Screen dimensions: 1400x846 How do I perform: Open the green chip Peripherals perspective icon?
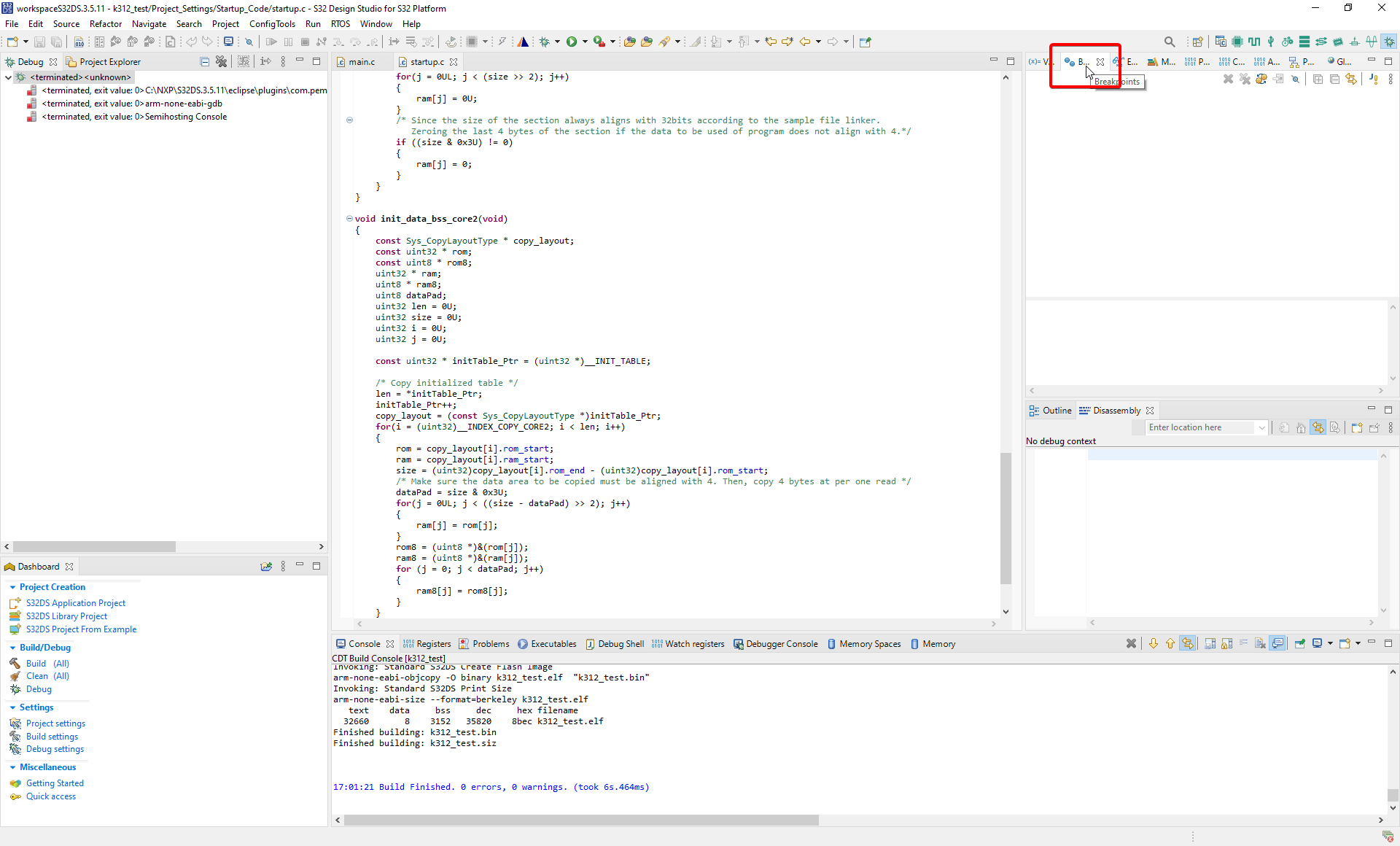(x=1237, y=42)
